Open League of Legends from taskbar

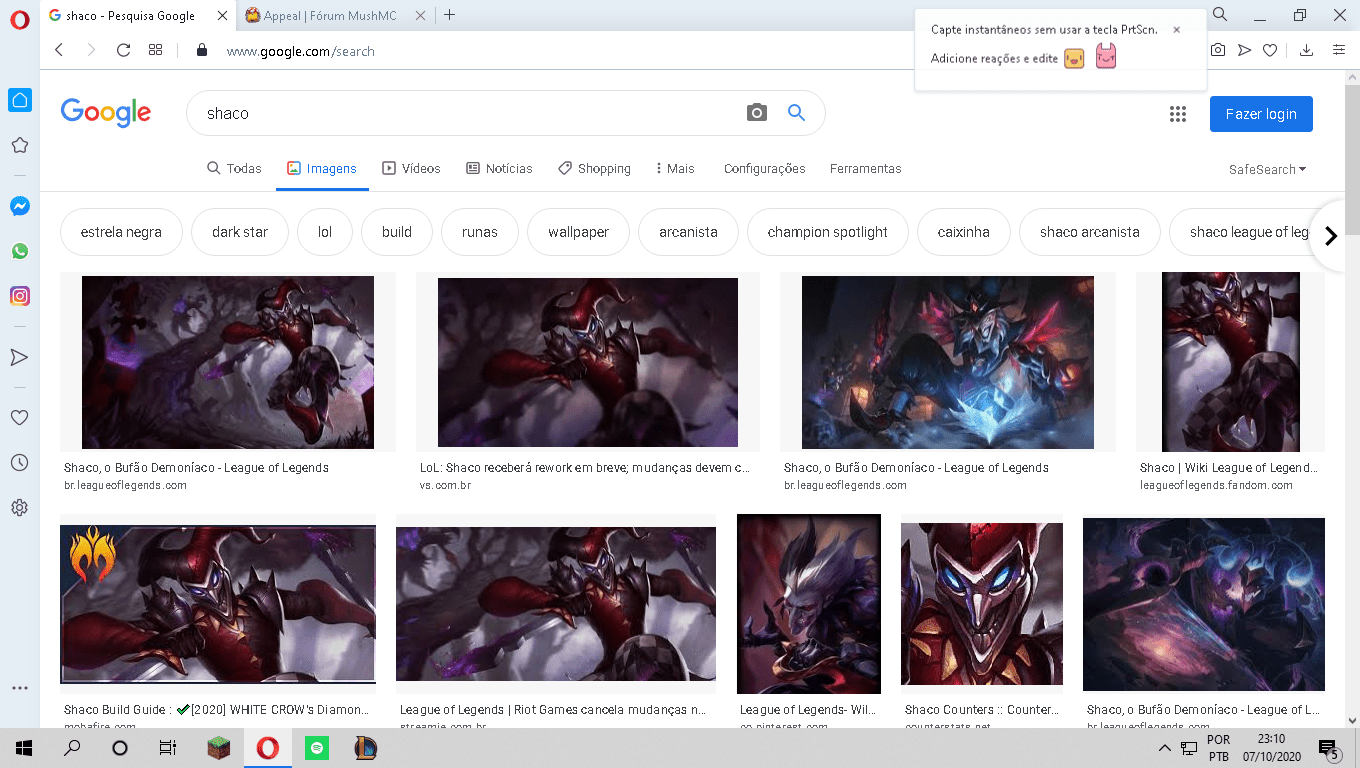pos(366,747)
